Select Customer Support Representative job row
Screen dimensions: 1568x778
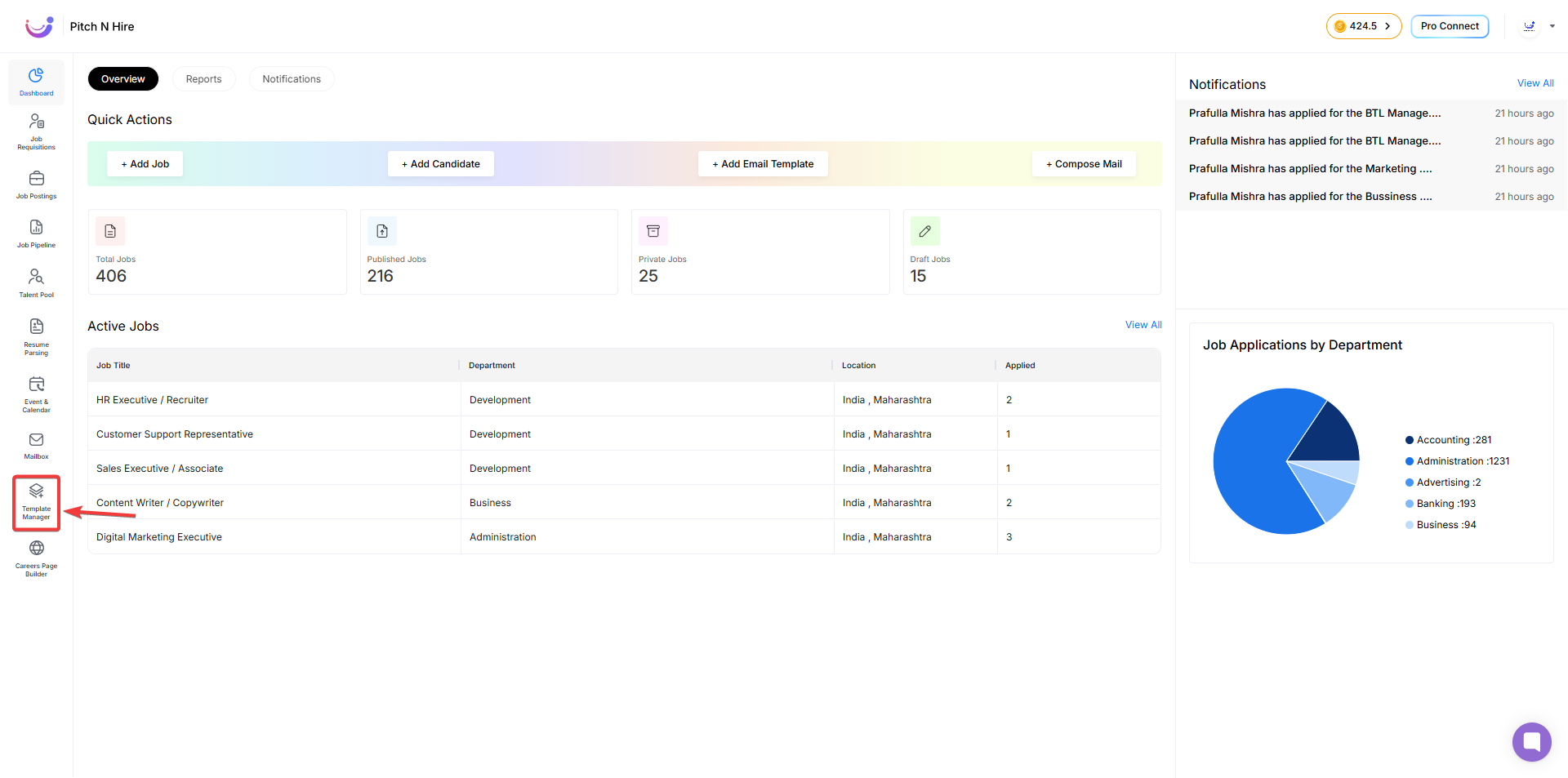pyautogui.click(x=625, y=434)
